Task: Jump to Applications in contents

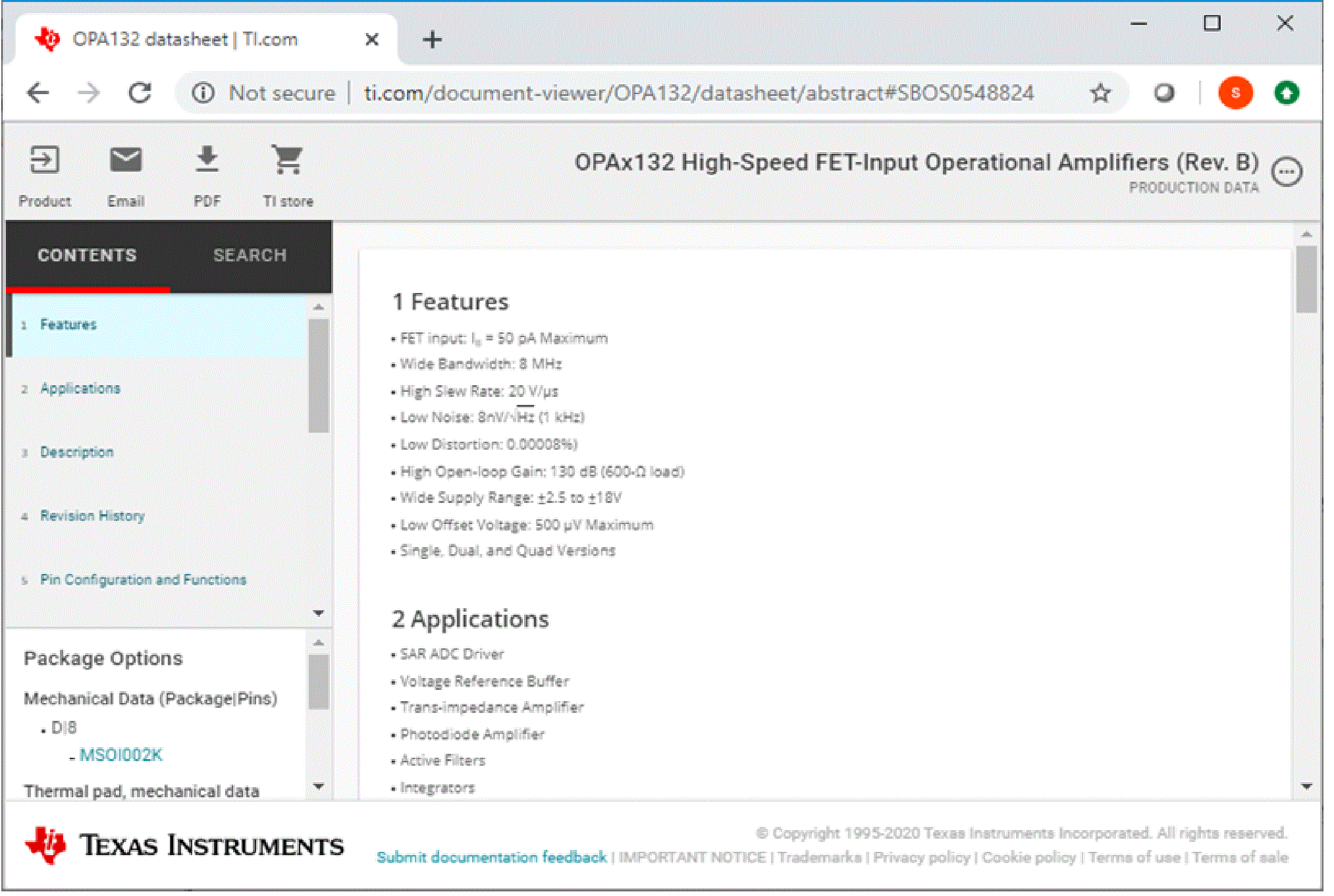Action: (80, 388)
